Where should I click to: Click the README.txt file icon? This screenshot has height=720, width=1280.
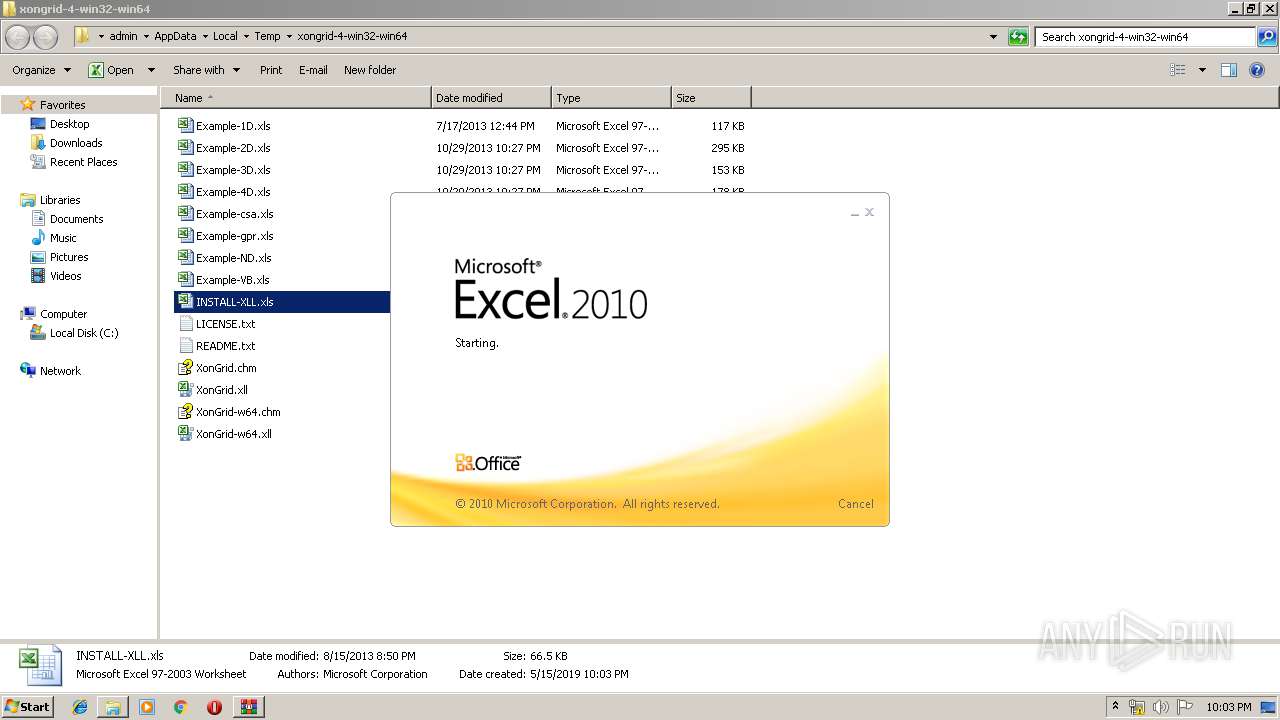pos(185,345)
